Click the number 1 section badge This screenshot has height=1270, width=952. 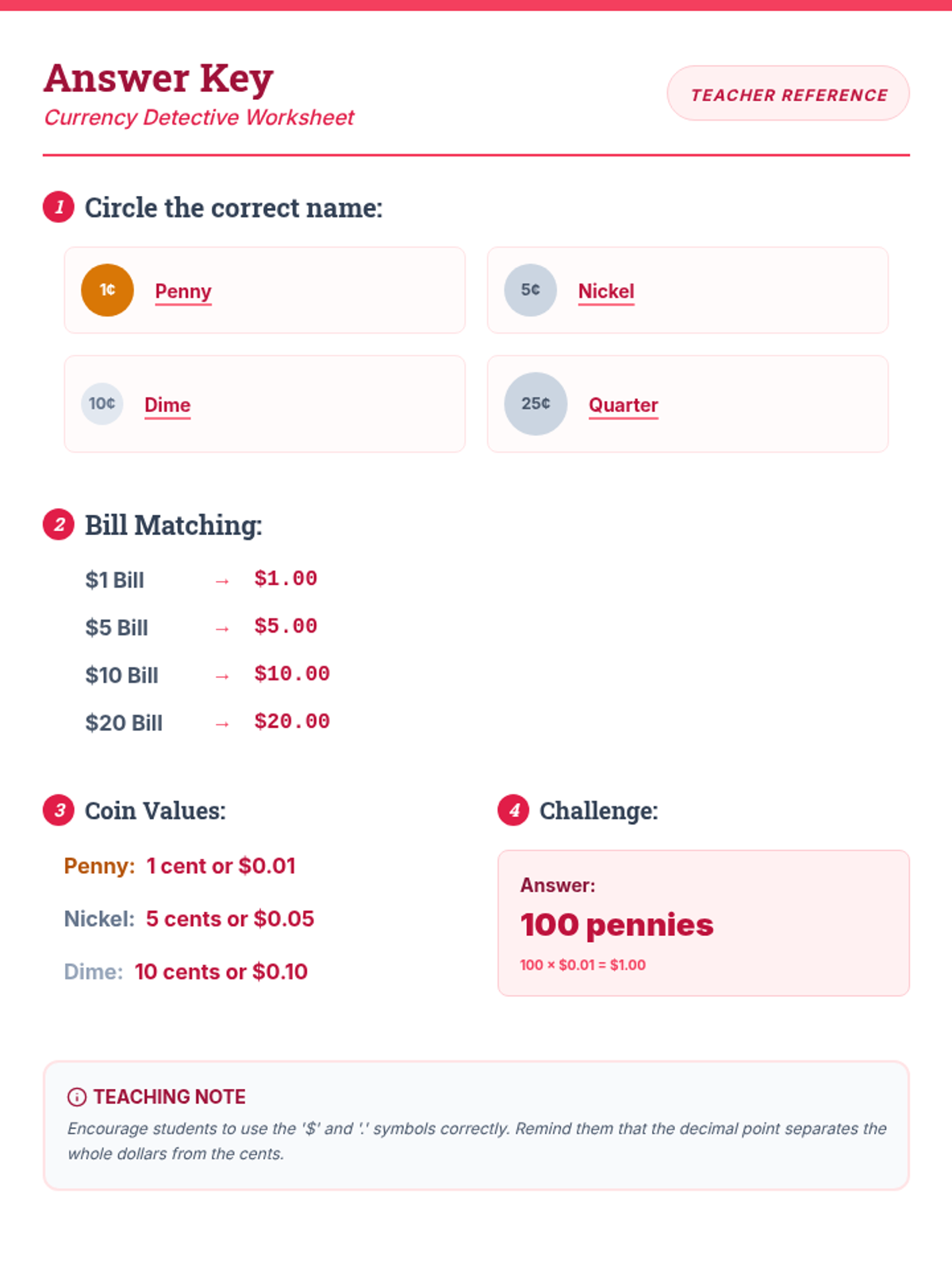click(59, 207)
